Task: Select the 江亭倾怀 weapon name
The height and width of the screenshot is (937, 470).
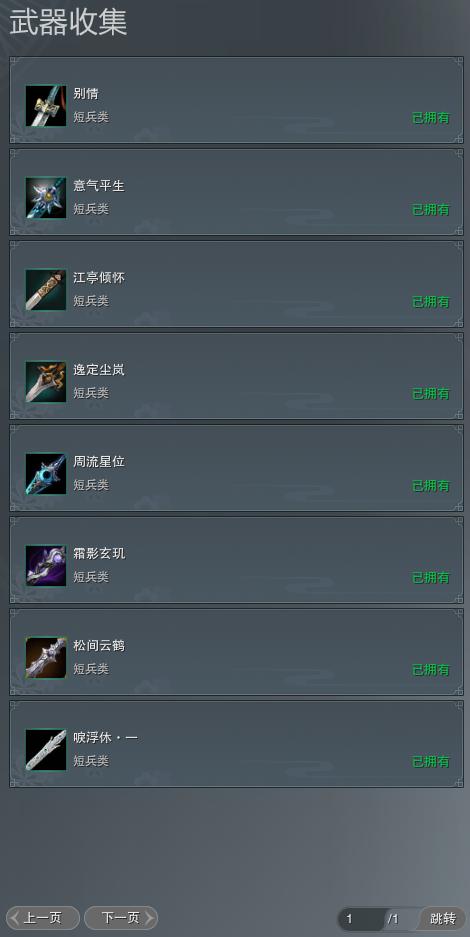Action: [x=99, y=278]
